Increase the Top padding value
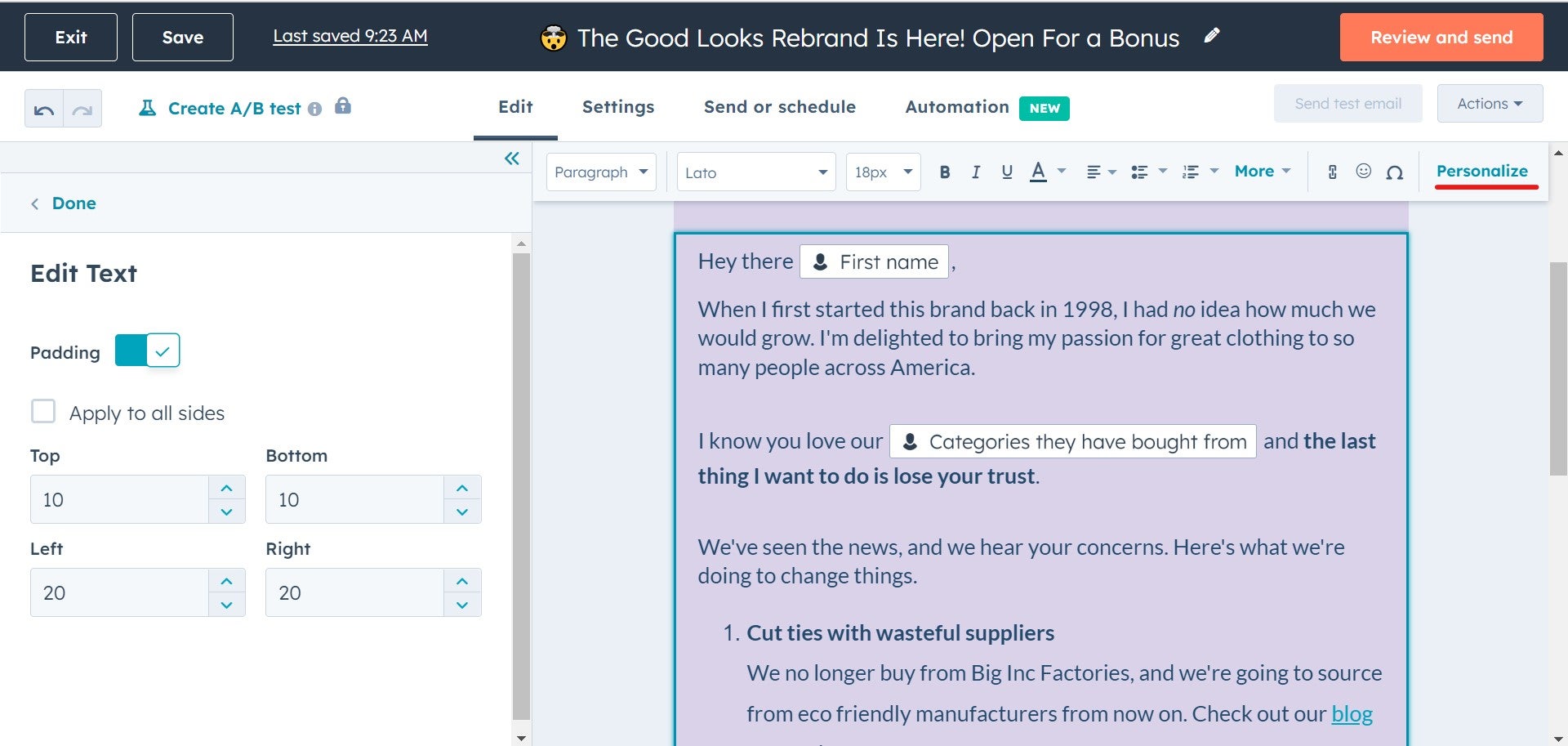The width and height of the screenshot is (1568, 746). [227, 488]
